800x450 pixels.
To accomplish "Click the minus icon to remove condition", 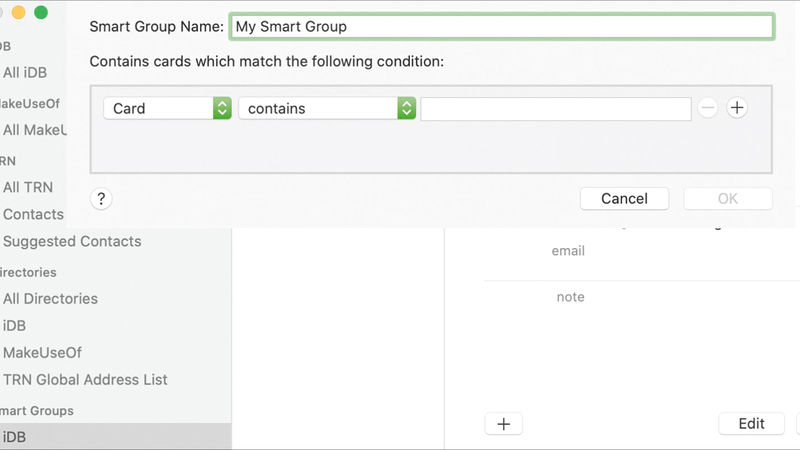I will point(708,108).
